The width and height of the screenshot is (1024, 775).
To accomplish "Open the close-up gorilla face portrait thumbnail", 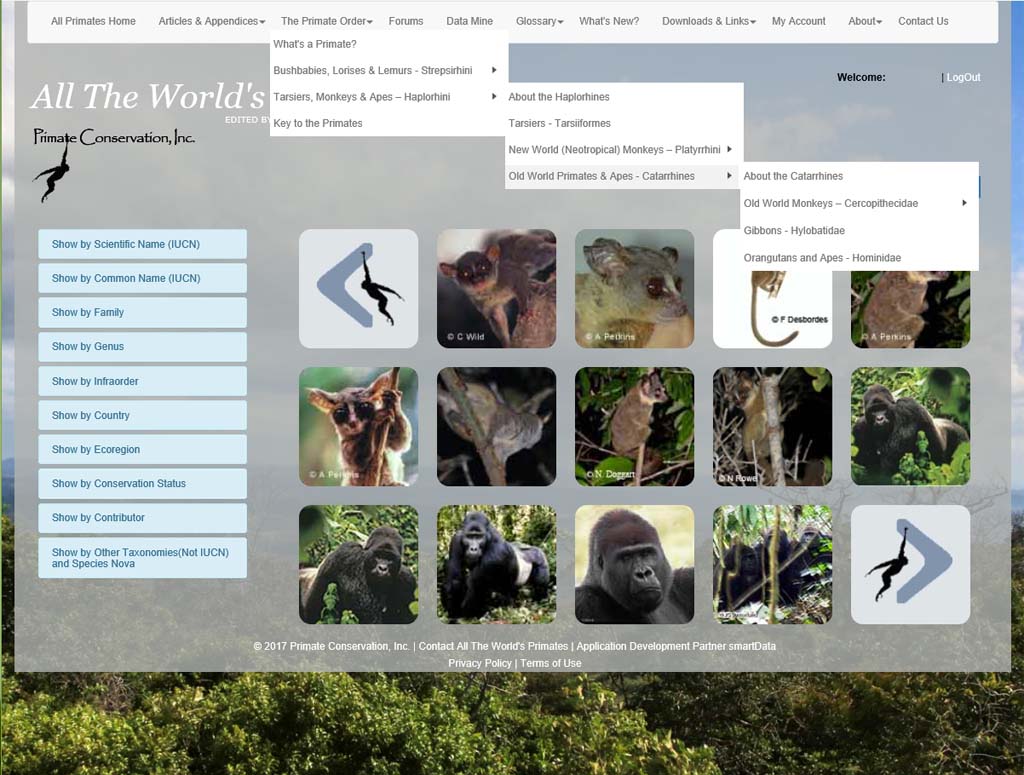I will (x=634, y=564).
